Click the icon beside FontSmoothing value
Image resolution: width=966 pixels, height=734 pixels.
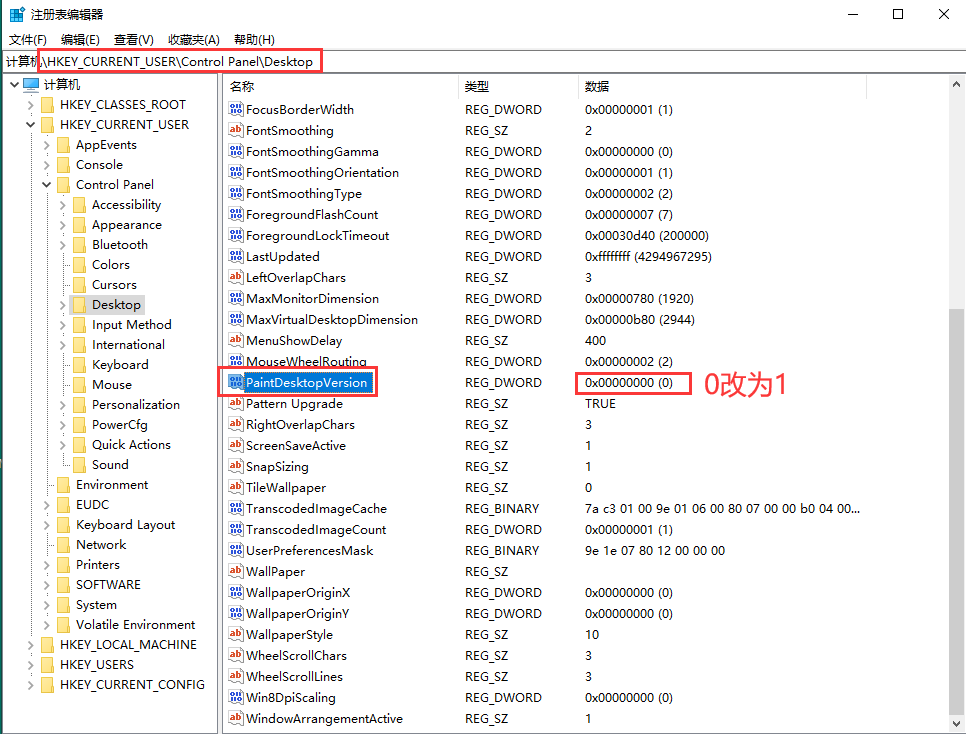click(x=236, y=131)
